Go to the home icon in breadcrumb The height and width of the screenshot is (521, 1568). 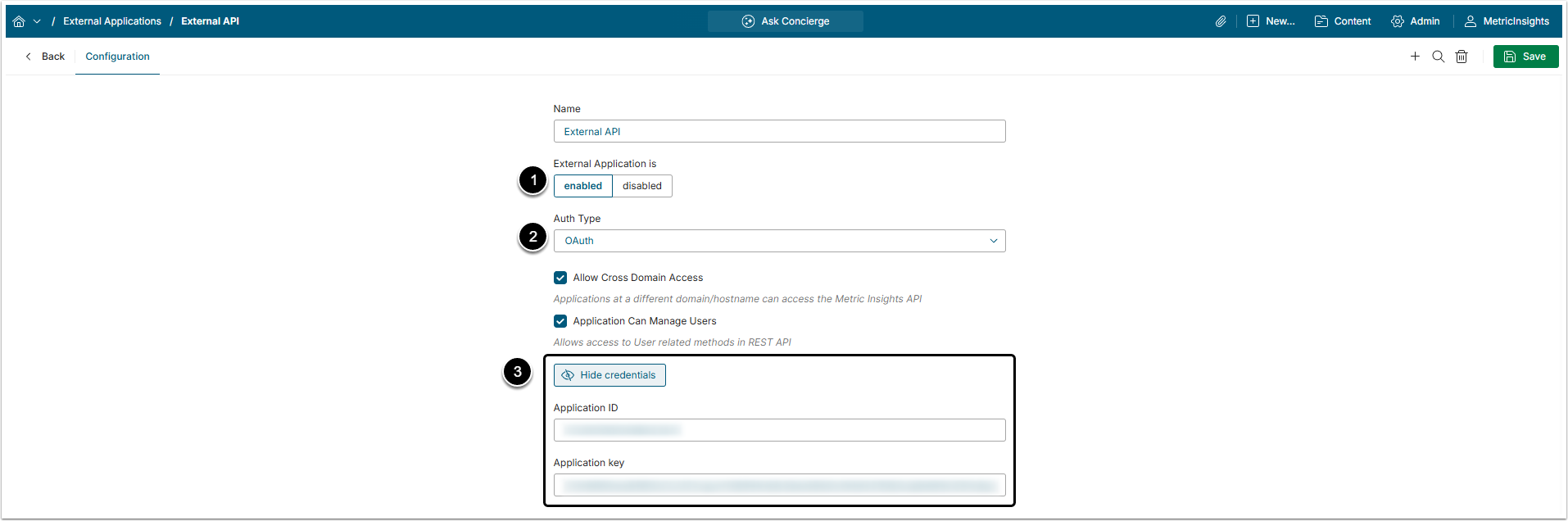point(19,21)
